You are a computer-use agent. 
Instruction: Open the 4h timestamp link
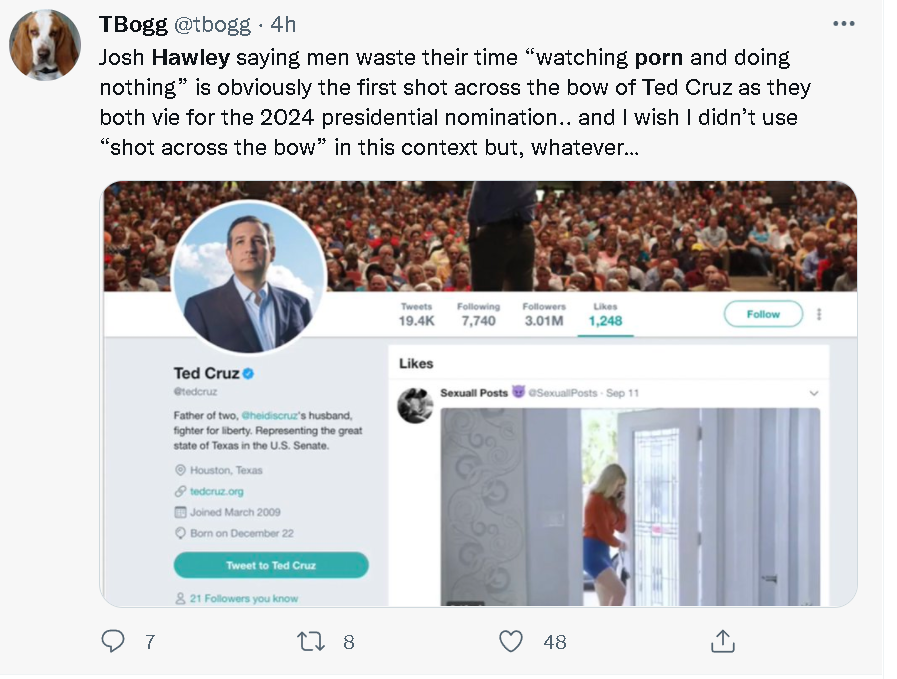click(x=283, y=24)
